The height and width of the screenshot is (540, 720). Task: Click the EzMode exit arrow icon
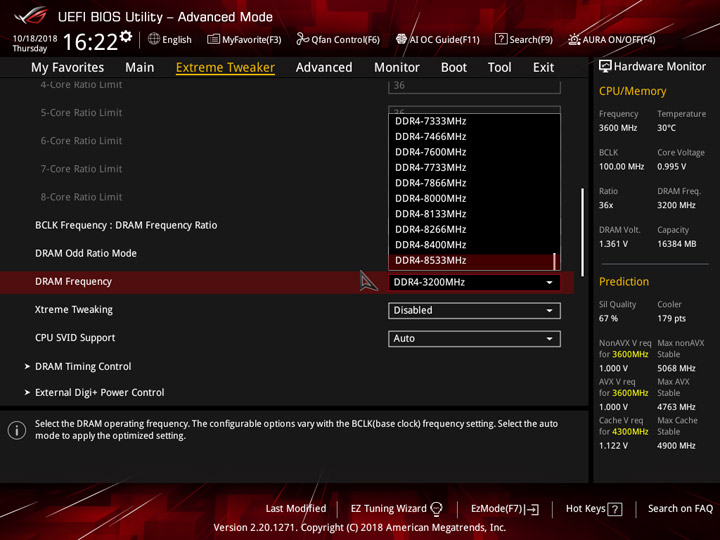coord(532,509)
